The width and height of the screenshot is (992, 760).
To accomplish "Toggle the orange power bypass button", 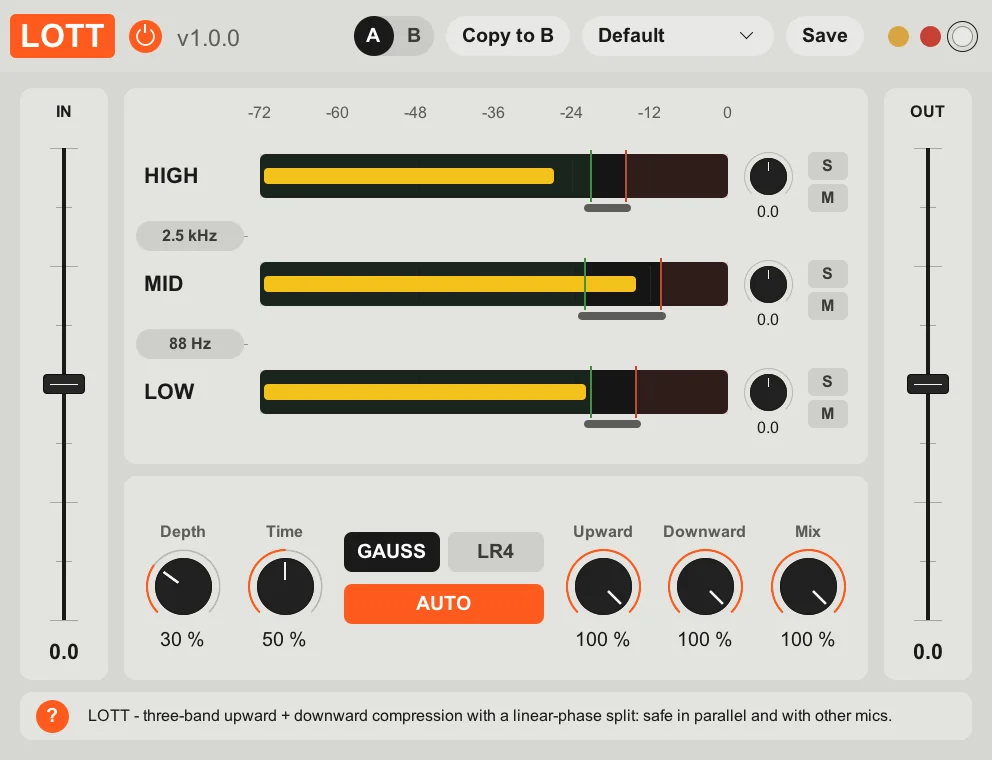I will 146,36.
